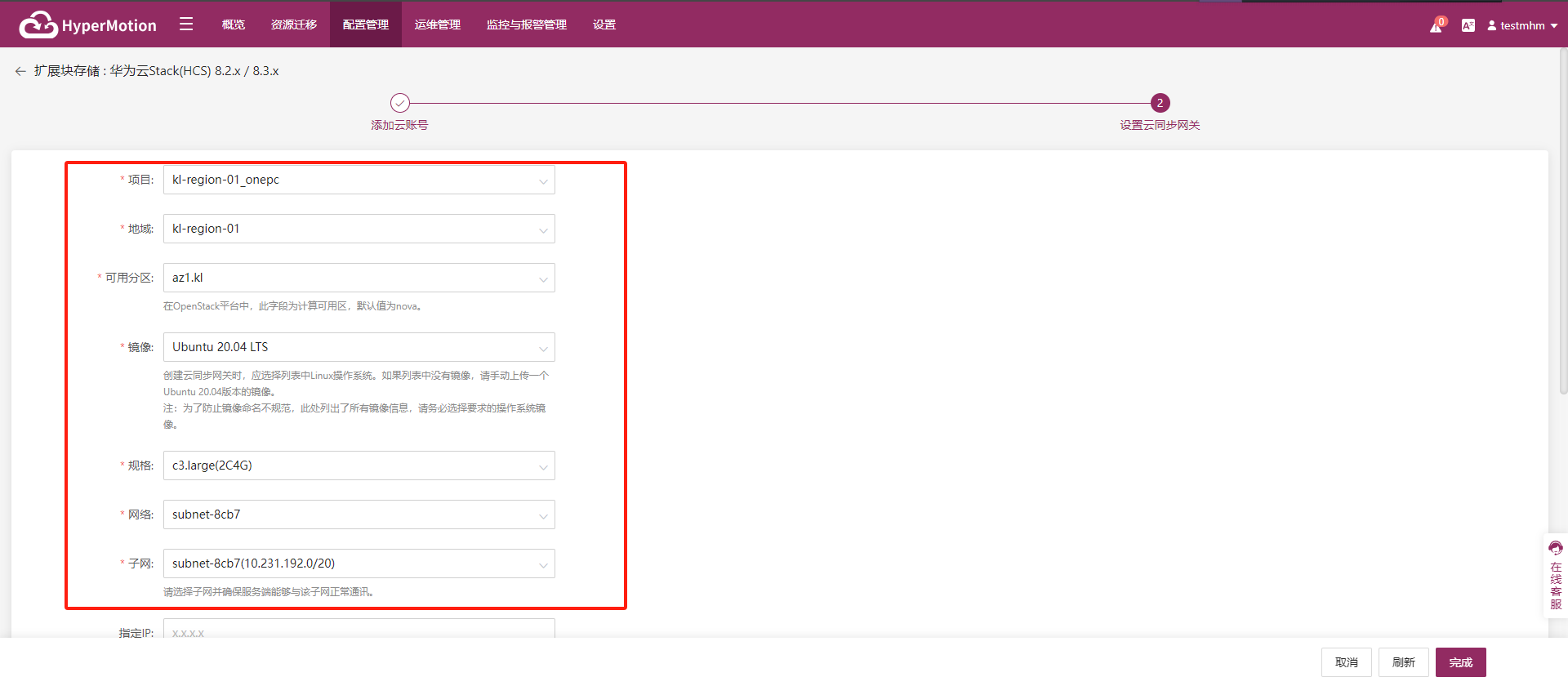This screenshot has width=1568, height=686.
Task: Click step 2 circle 设置云同步网关
Action: 1160,103
